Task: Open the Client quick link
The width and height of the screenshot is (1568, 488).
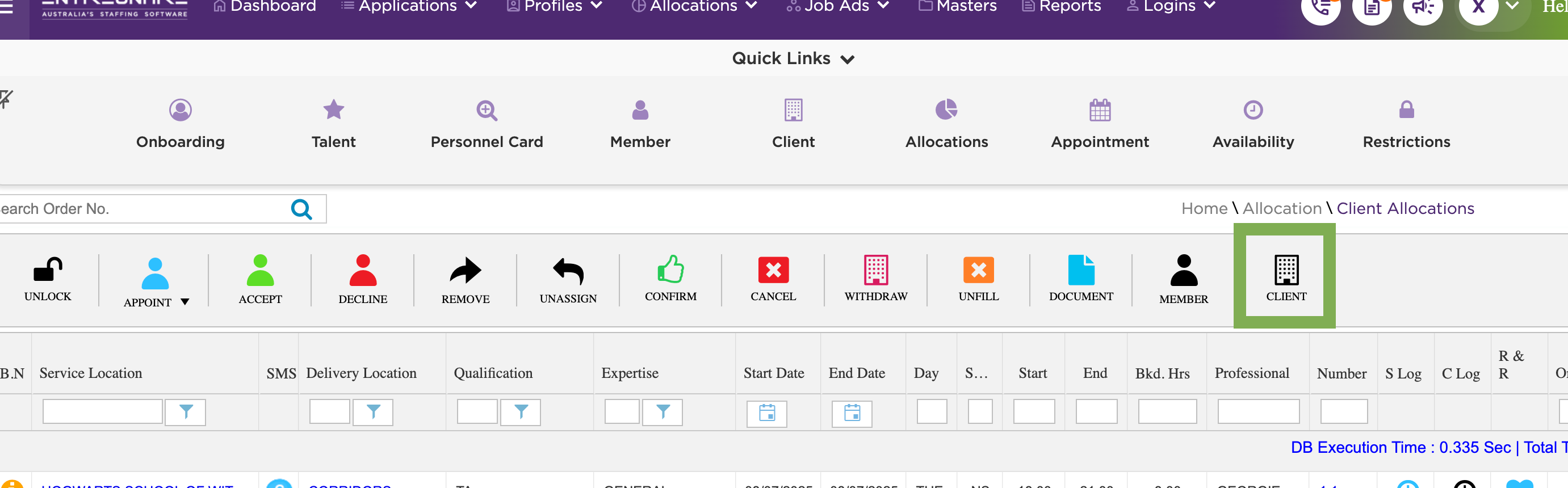Action: tap(793, 125)
